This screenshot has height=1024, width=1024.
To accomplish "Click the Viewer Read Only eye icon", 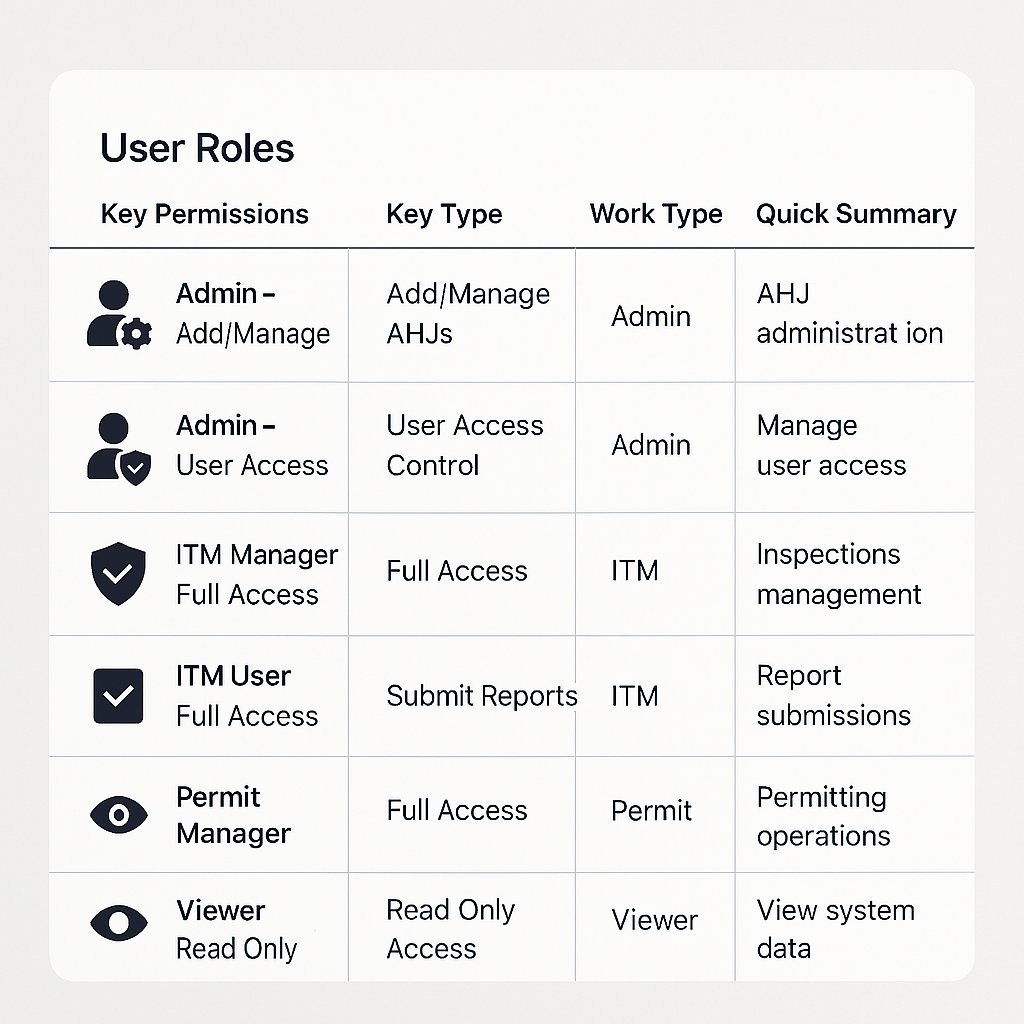I will (x=119, y=923).
